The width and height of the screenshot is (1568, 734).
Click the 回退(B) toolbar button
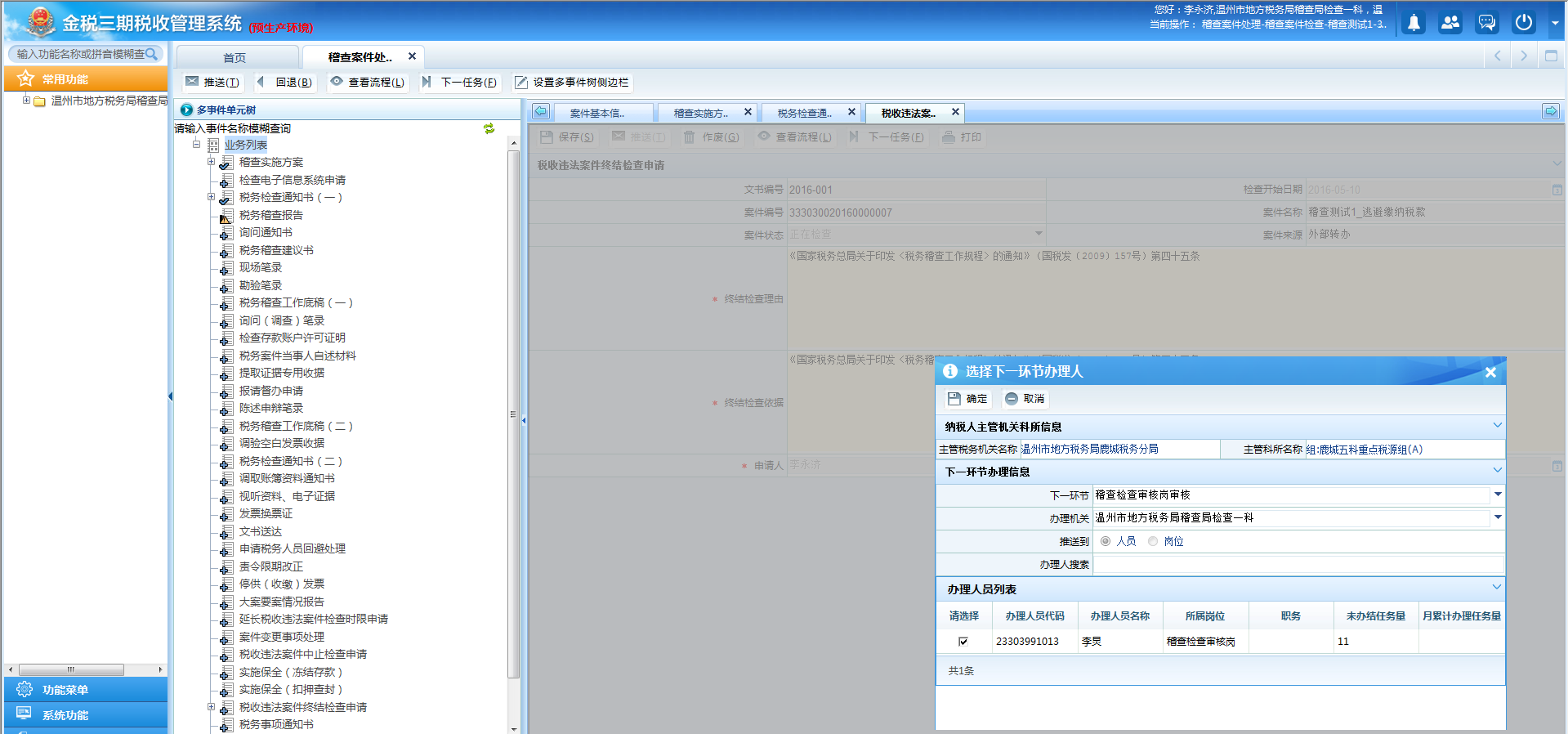point(285,82)
